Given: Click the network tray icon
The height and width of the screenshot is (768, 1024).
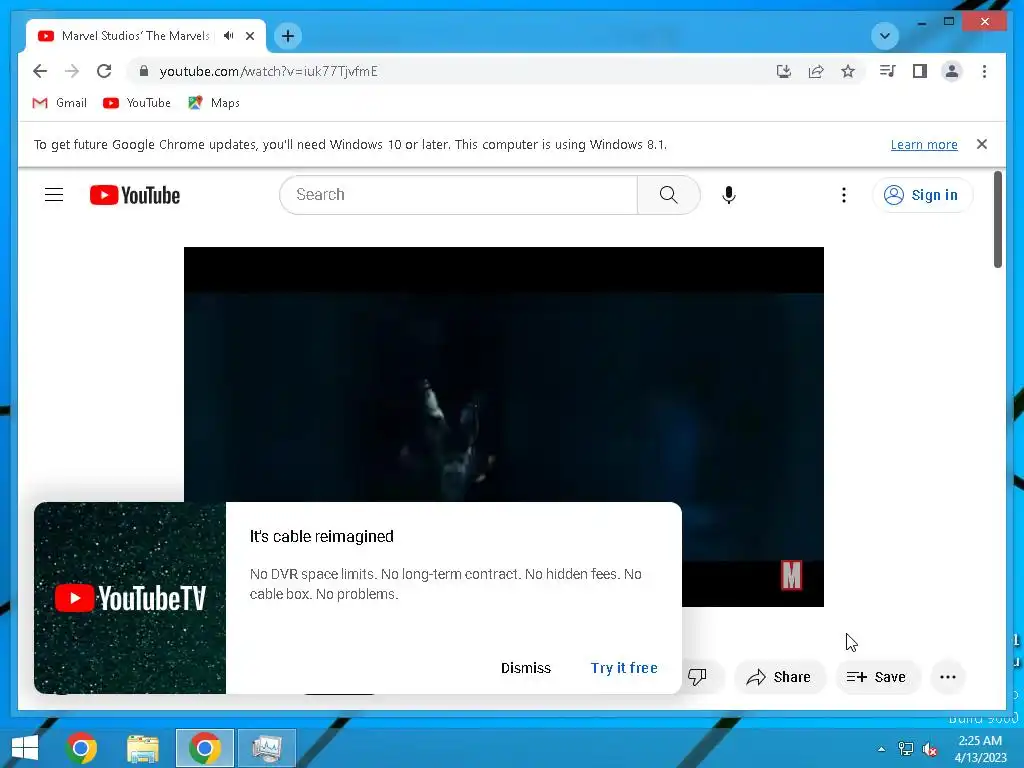Looking at the screenshot, I should (906, 749).
